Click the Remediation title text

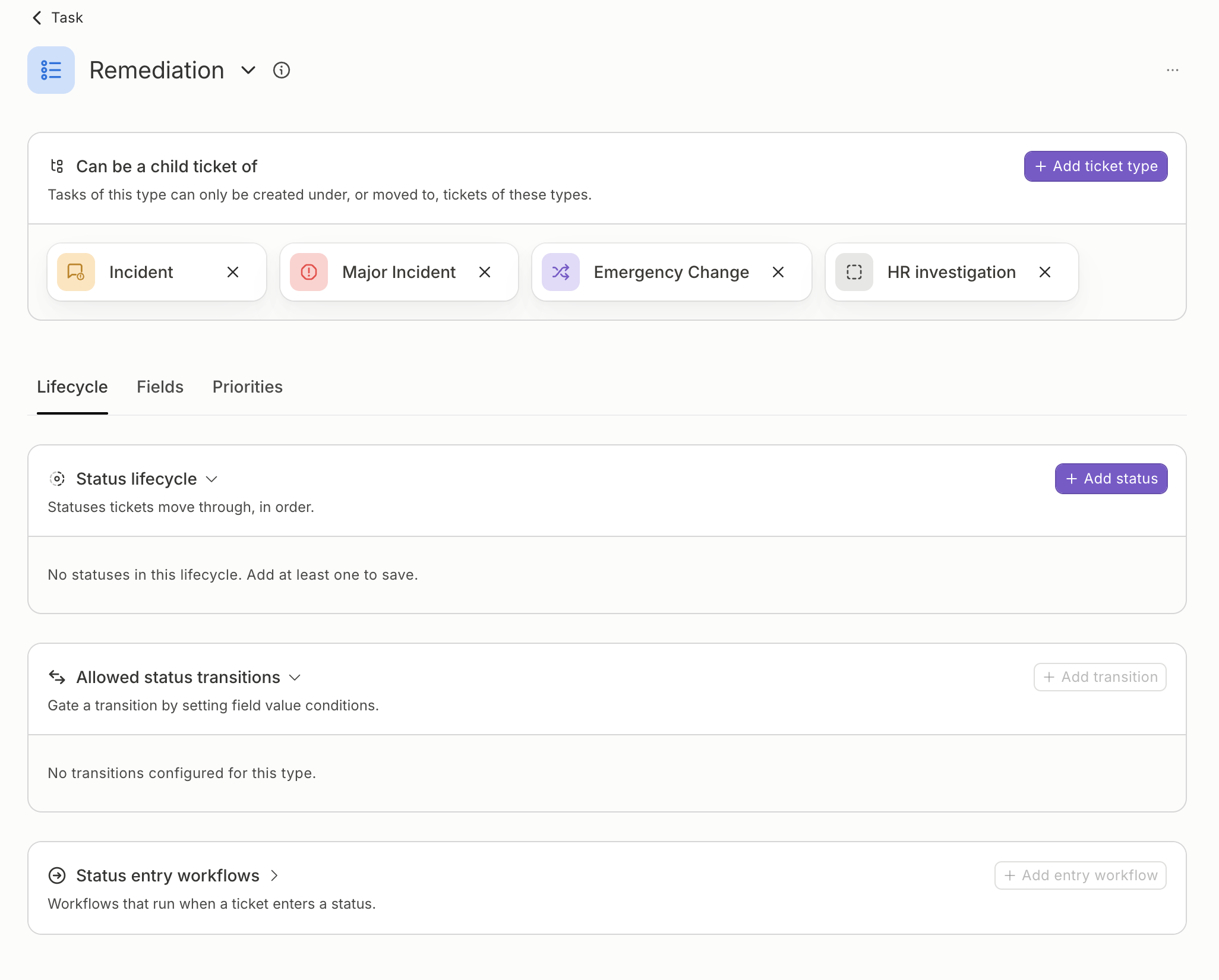(157, 70)
